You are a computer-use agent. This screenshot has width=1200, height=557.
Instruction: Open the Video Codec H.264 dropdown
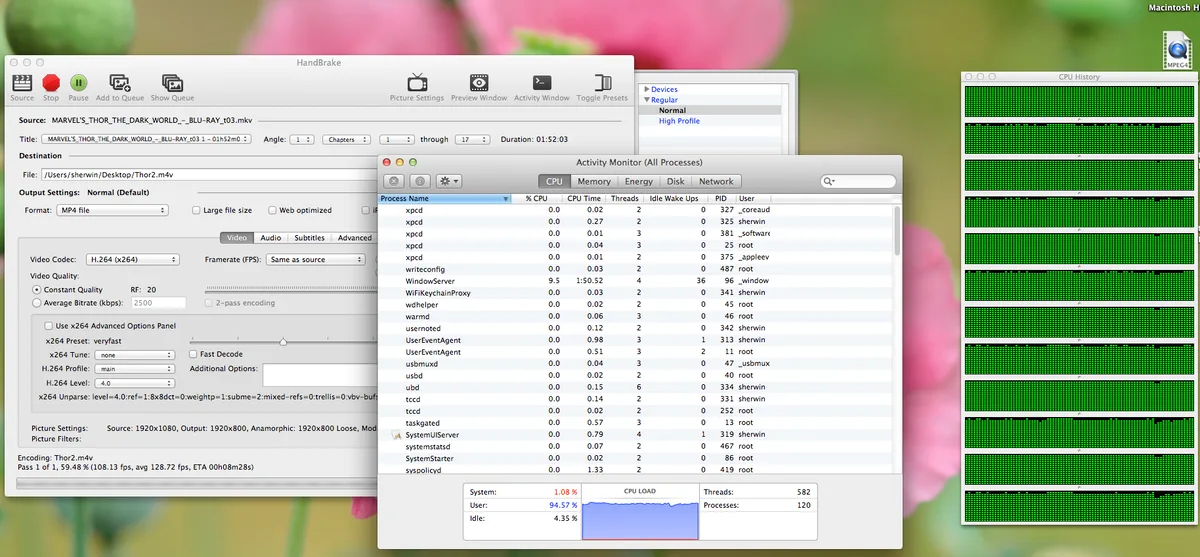pos(132,259)
